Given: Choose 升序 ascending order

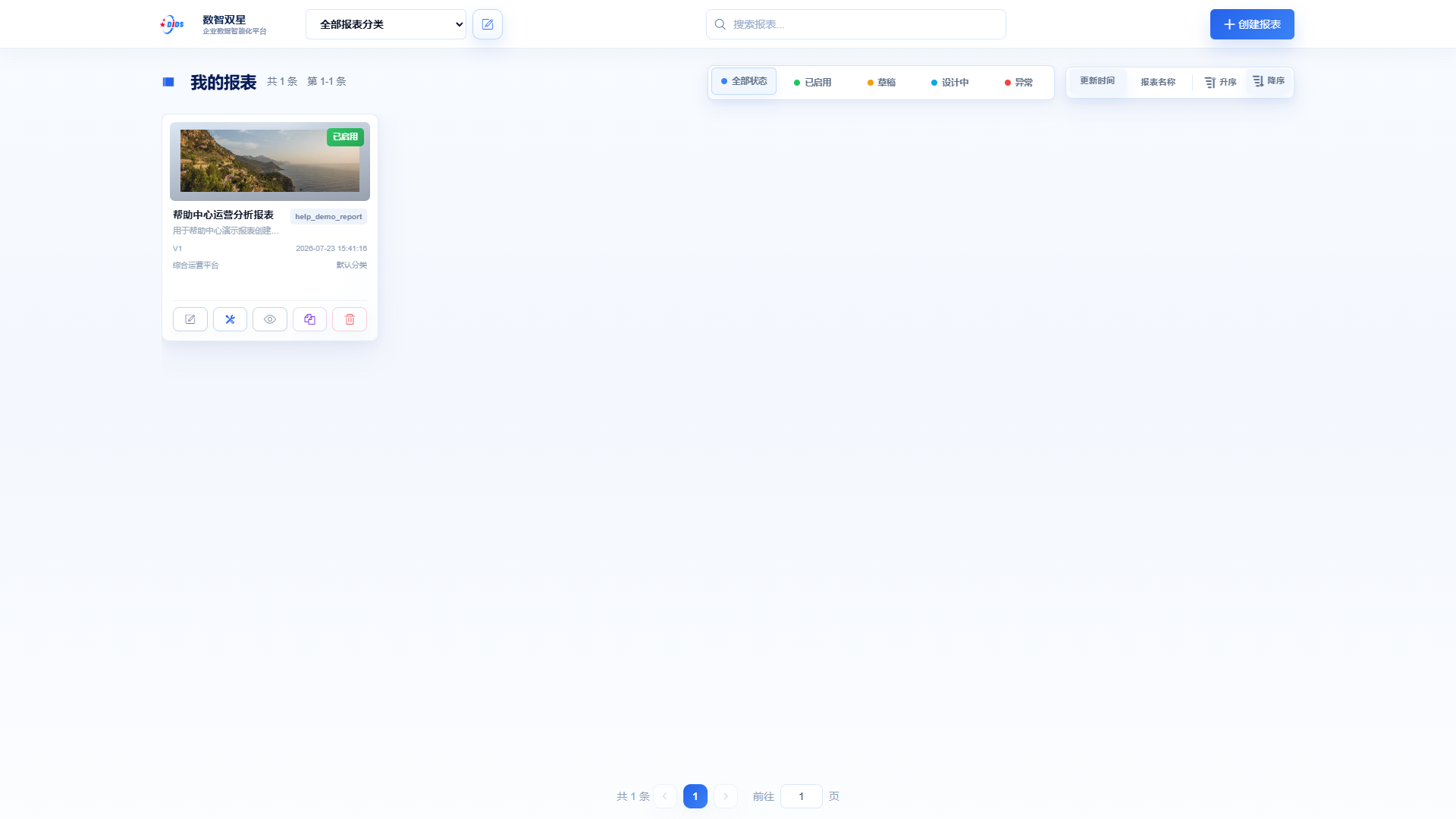Looking at the screenshot, I should coord(1220,82).
